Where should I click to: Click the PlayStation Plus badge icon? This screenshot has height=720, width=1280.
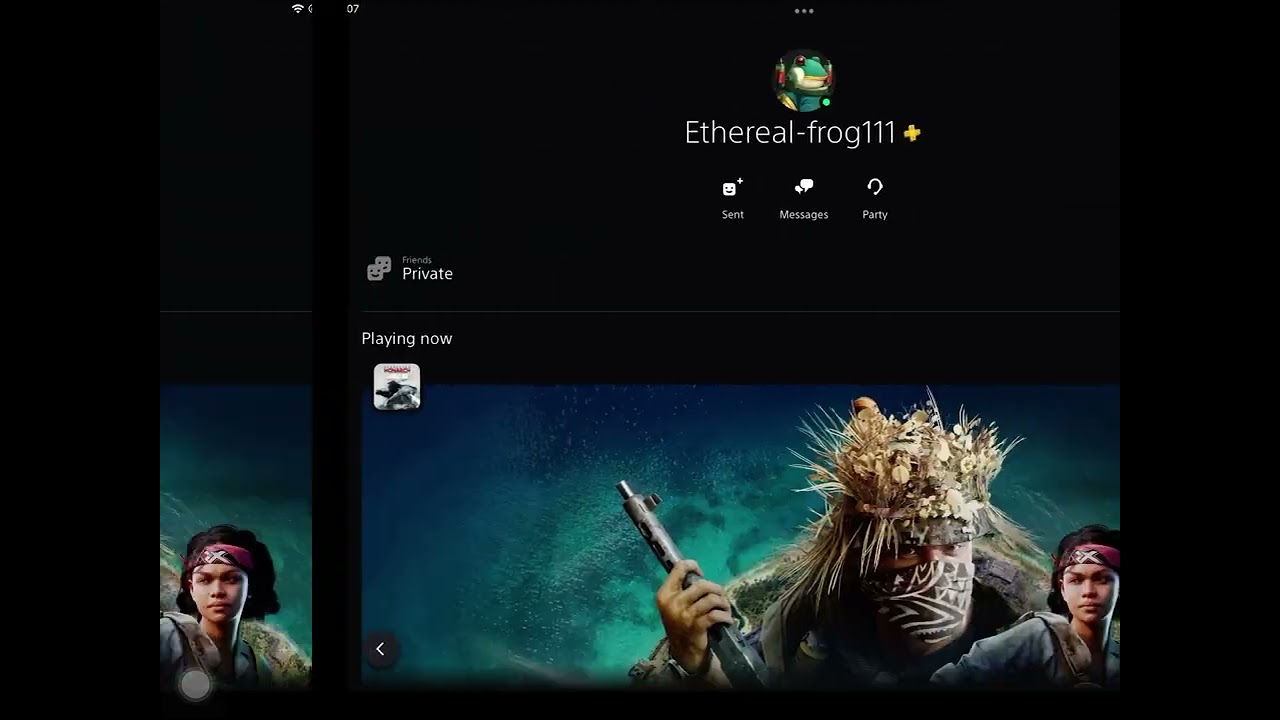click(x=912, y=133)
